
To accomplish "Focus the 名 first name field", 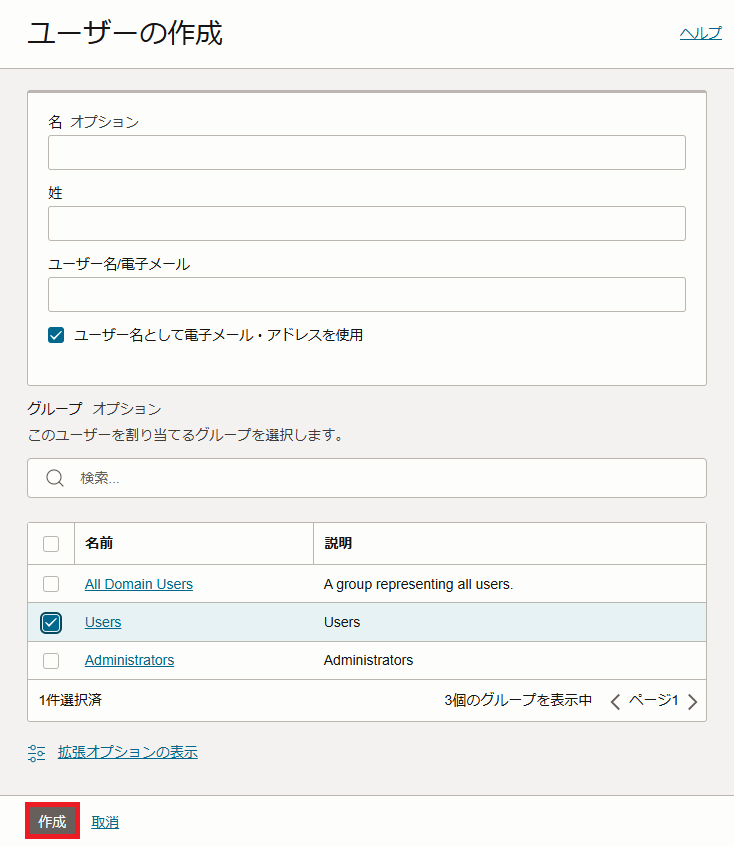I will point(367,153).
